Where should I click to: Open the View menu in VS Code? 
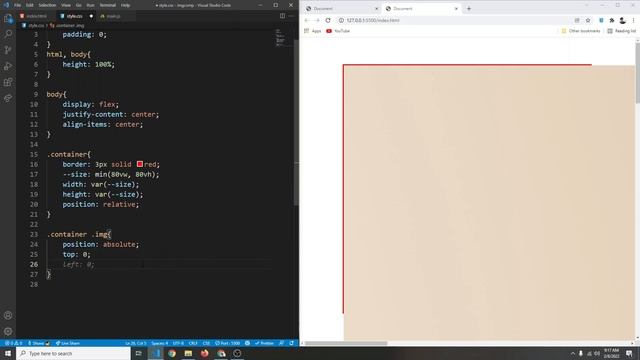point(66,5)
